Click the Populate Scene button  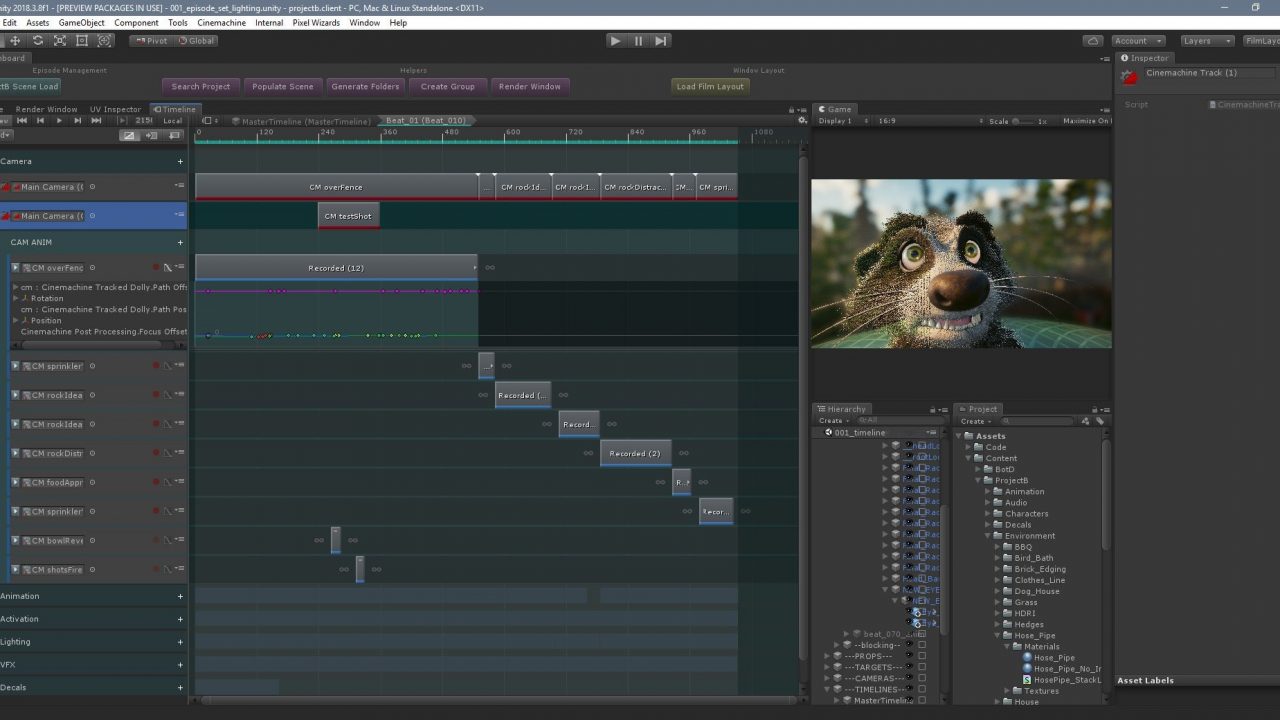pyautogui.click(x=283, y=86)
